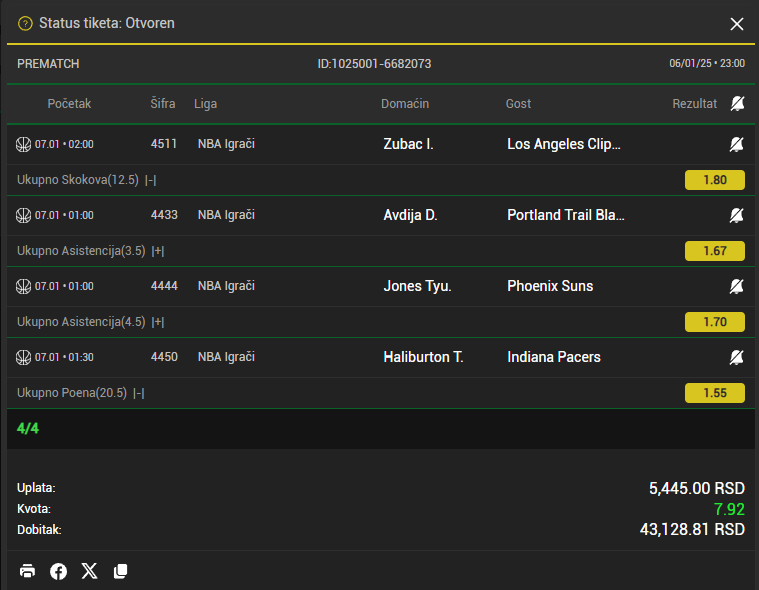Close the ticket status dialog
The width and height of the screenshot is (759, 590).
tap(737, 24)
